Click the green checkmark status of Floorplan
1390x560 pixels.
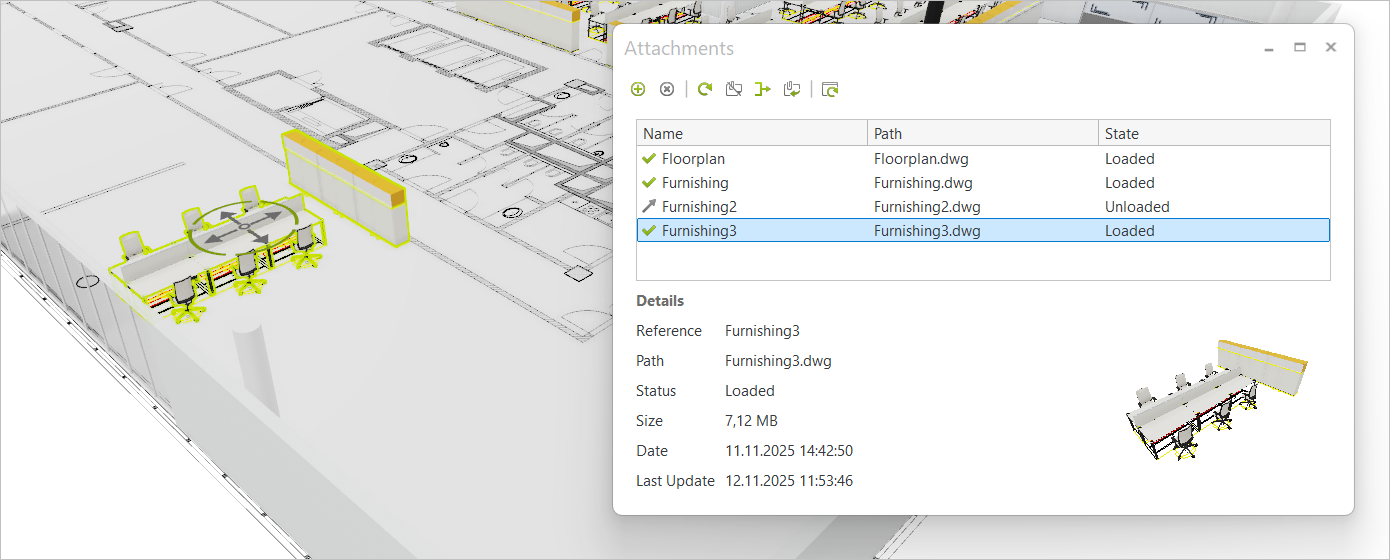649,158
